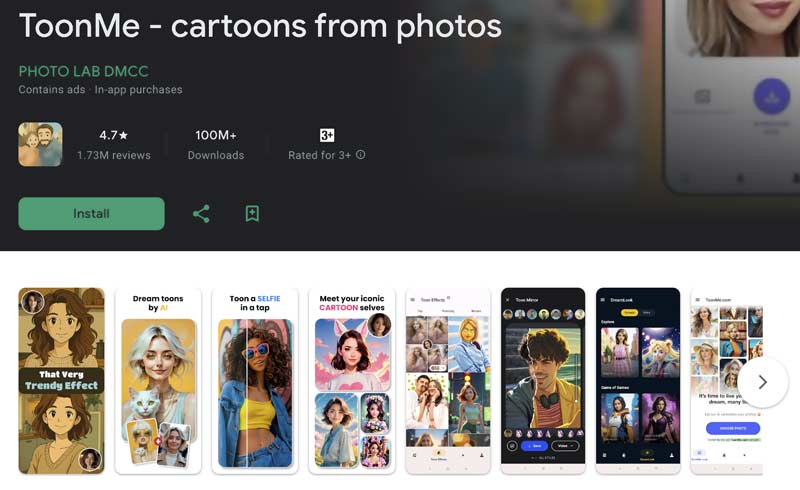
Task: Open That Very Trendy Effect screenshot
Action: coord(61,381)
